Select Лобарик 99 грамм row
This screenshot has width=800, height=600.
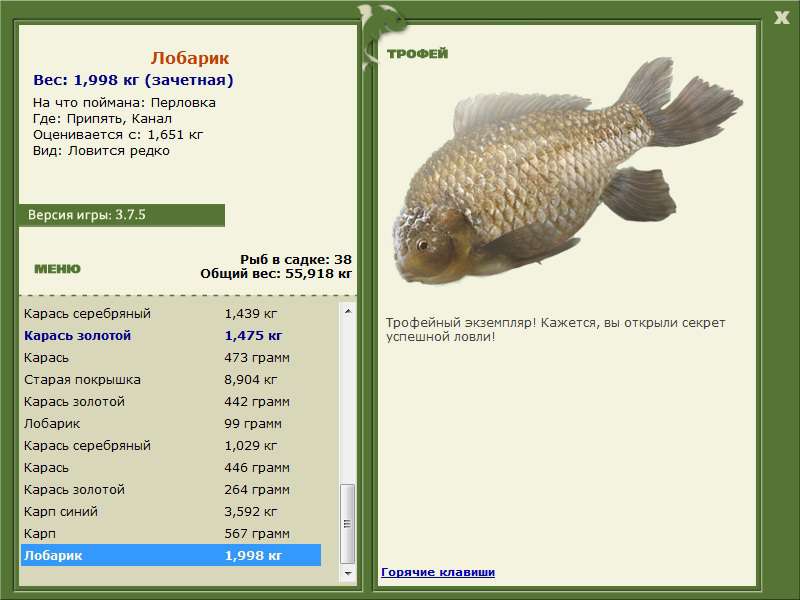point(171,423)
